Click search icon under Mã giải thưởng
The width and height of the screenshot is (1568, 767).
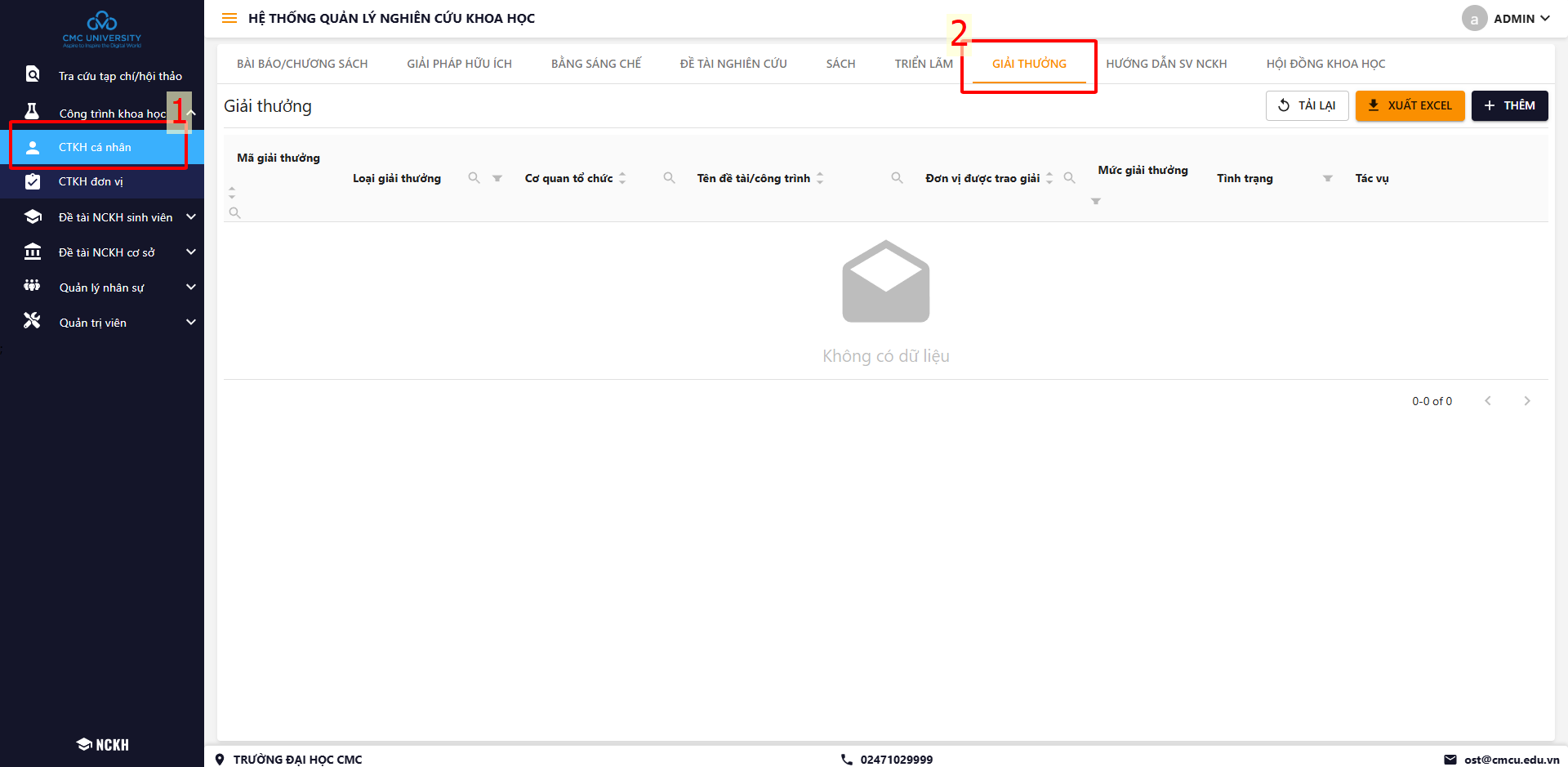click(x=234, y=212)
